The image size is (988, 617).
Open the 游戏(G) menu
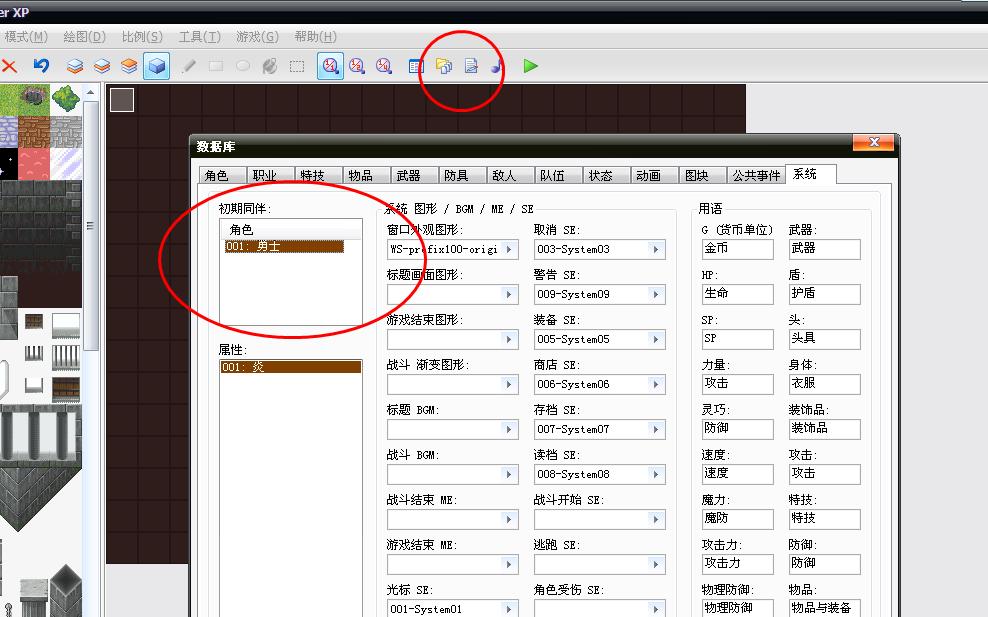click(x=257, y=37)
